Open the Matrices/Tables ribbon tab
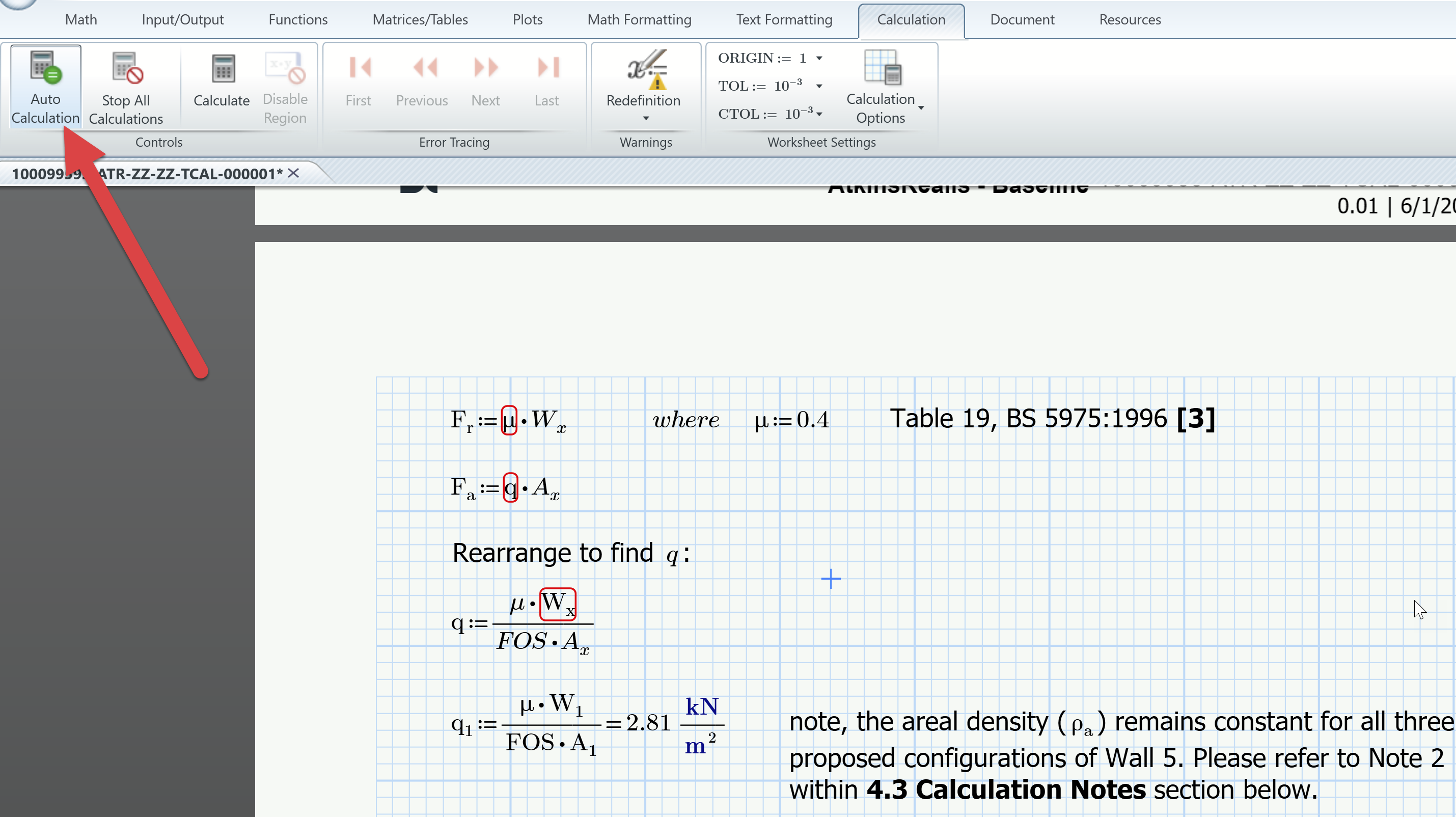The width and height of the screenshot is (1456, 817). (x=420, y=19)
